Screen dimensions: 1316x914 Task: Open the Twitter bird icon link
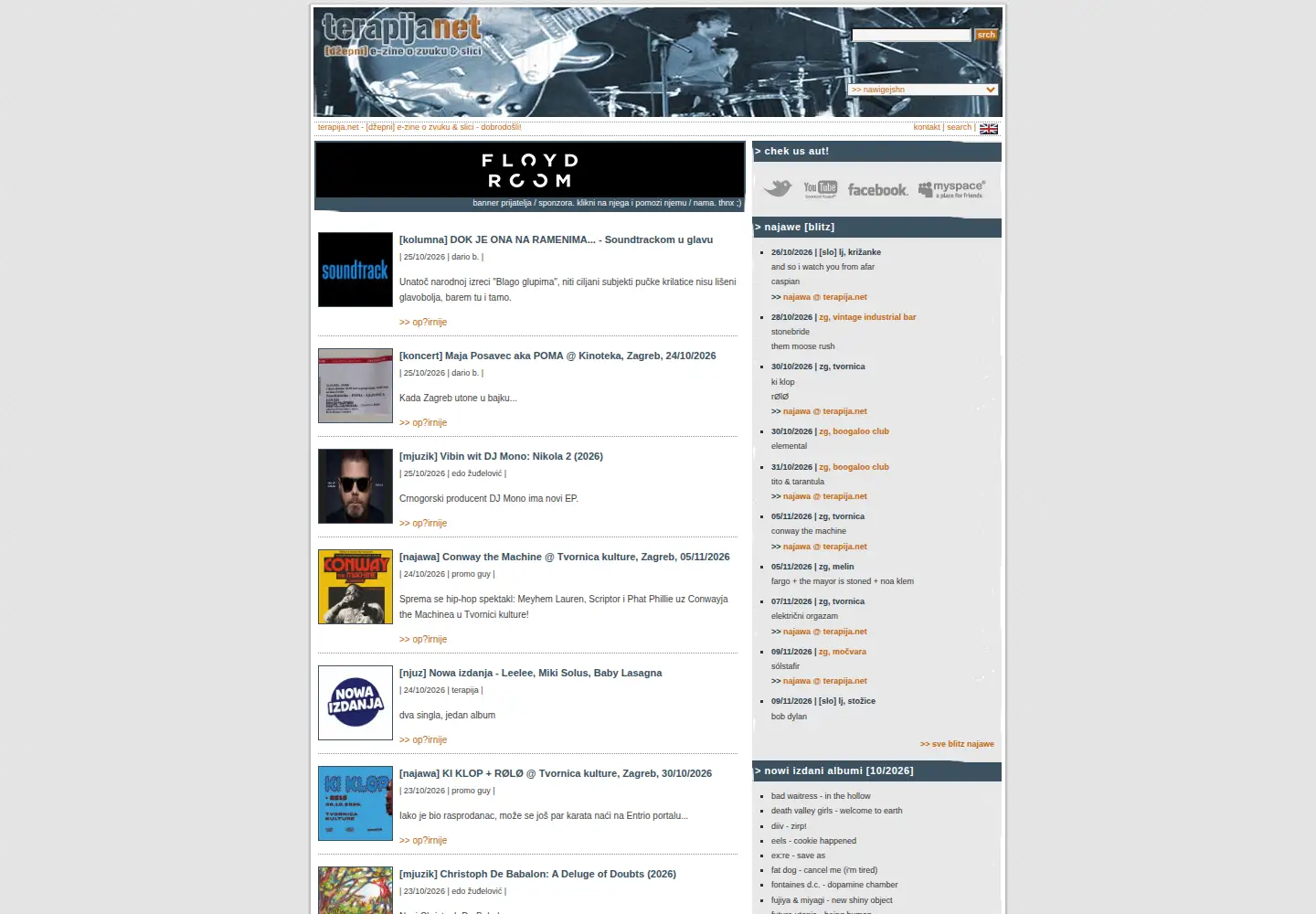click(x=778, y=188)
